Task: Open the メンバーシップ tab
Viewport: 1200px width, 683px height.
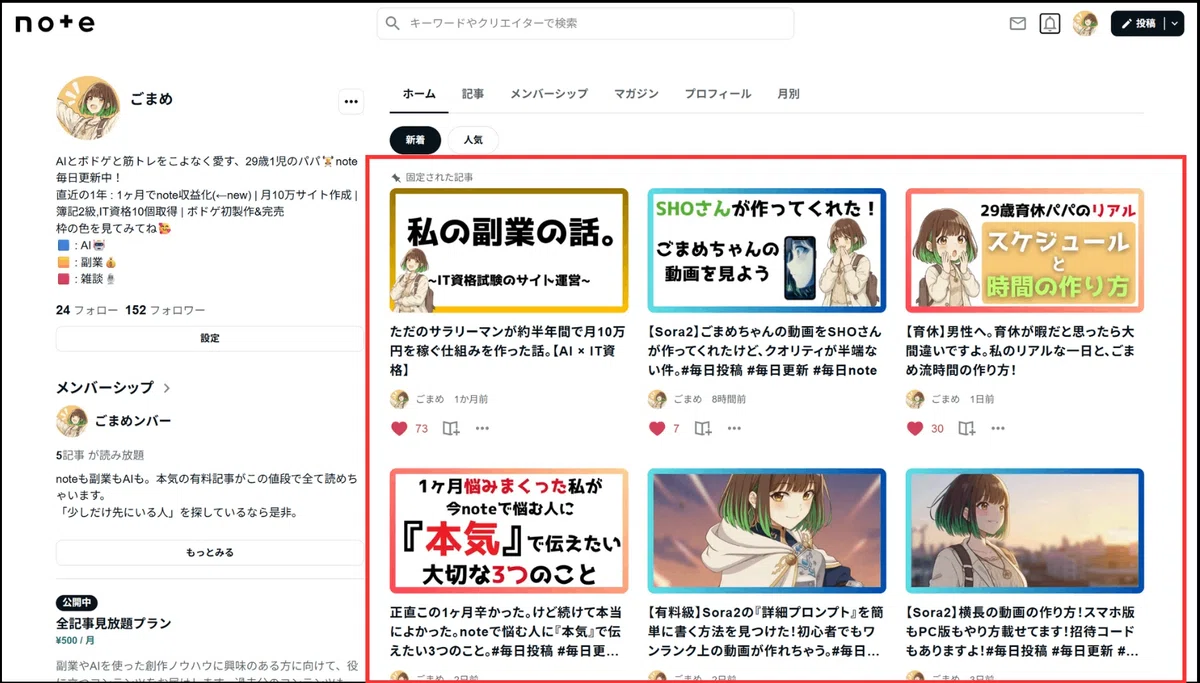Action: pyautogui.click(x=549, y=94)
